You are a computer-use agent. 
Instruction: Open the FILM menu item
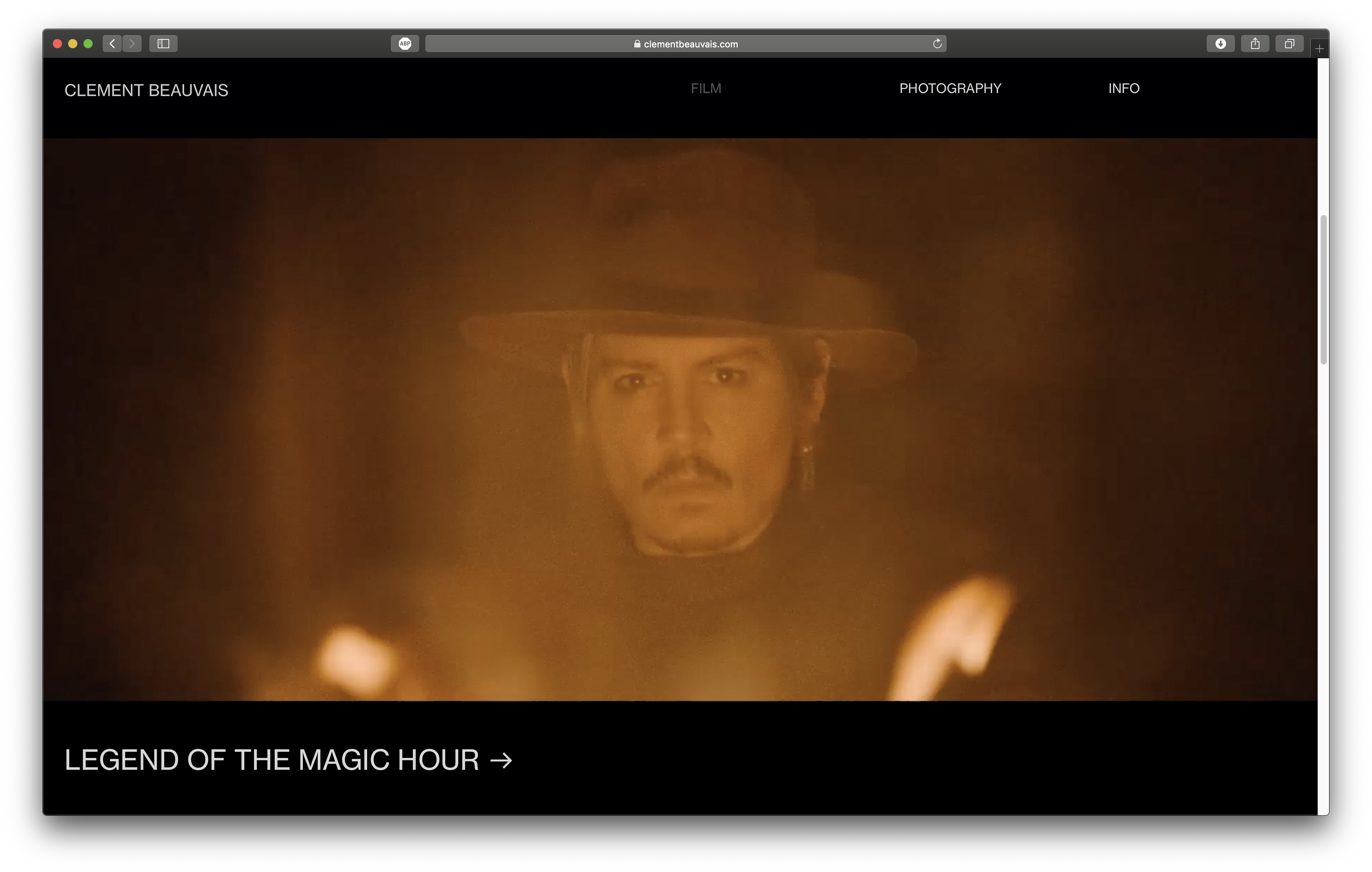(x=706, y=88)
